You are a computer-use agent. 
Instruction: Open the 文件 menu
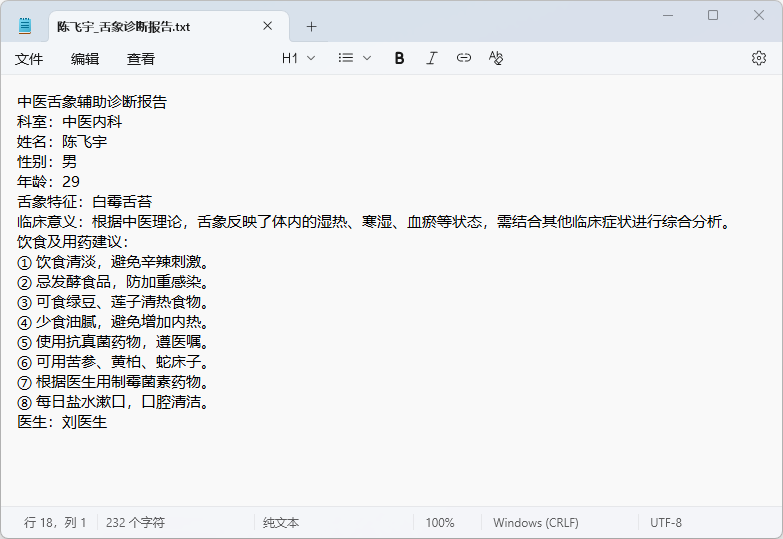[29, 59]
